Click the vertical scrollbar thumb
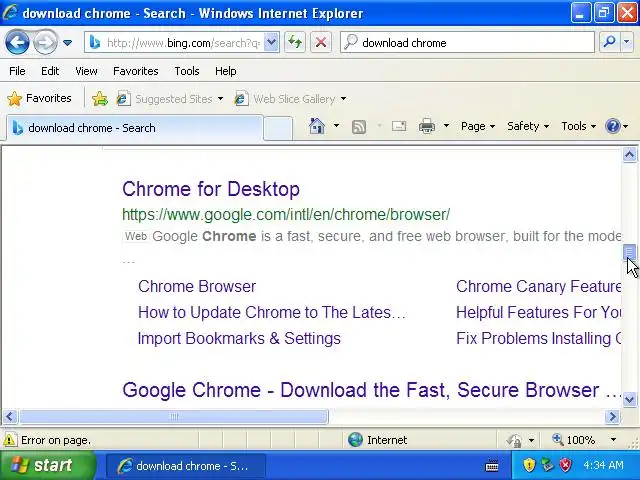Screen dimensions: 640x480 629,252
